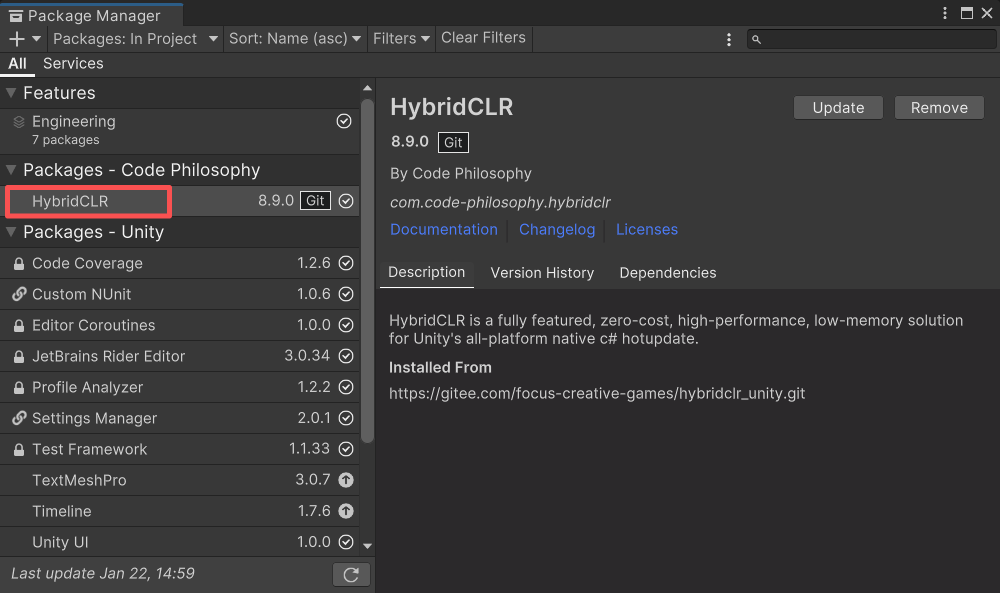Collapse the Packages - Unity section
The image size is (1000, 593).
tap(12, 232)
